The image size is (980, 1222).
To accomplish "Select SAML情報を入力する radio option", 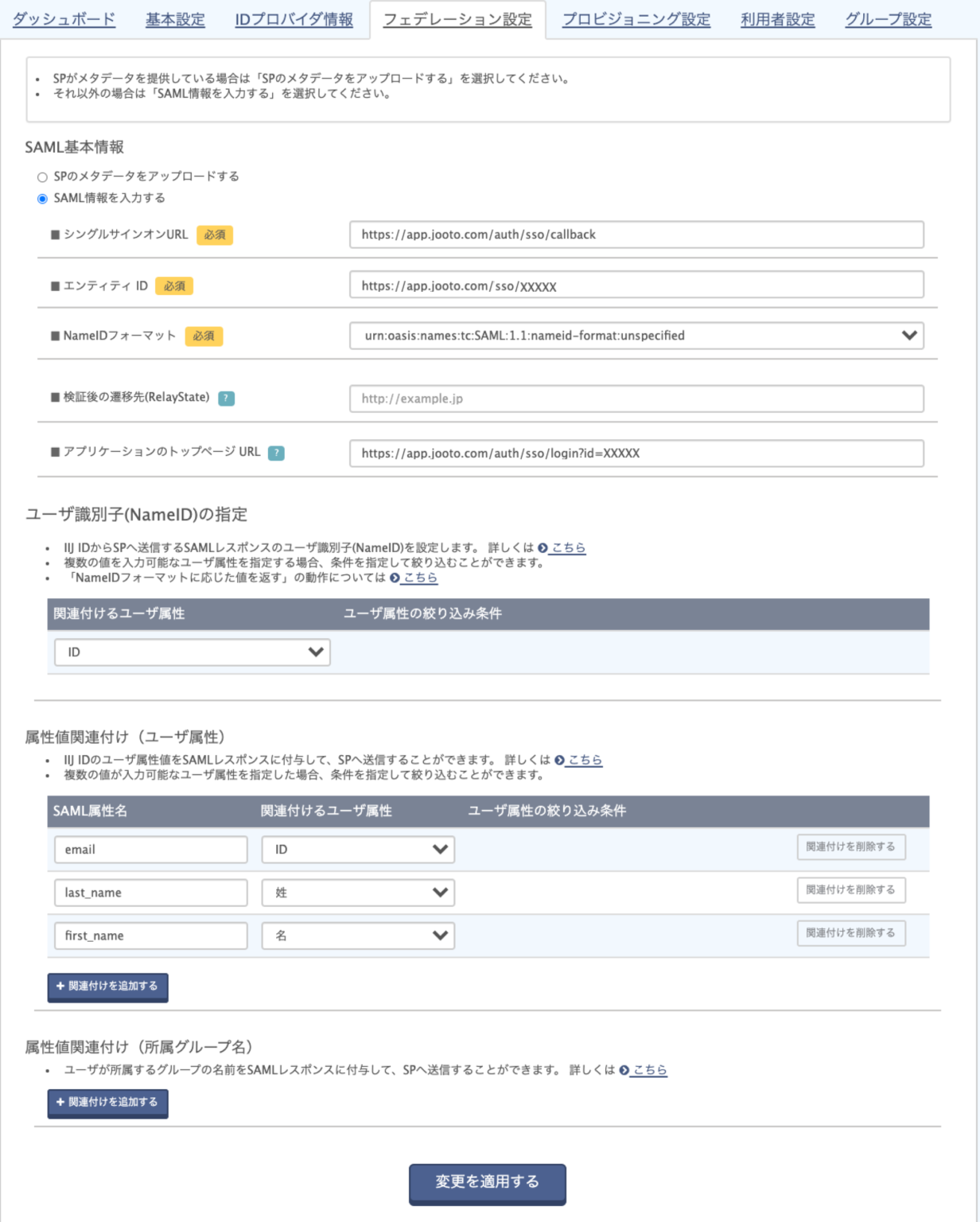I will [x=43, y=199].
